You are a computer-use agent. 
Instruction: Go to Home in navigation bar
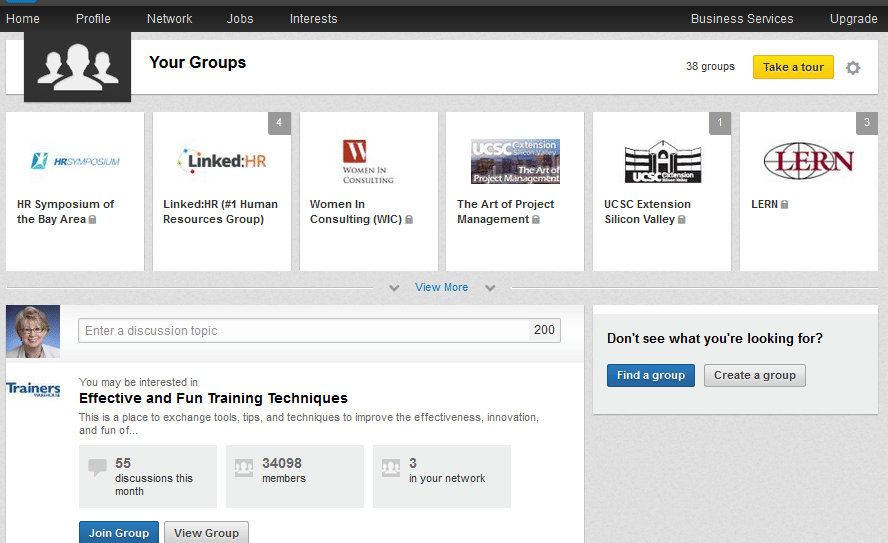tap(23, 19)
